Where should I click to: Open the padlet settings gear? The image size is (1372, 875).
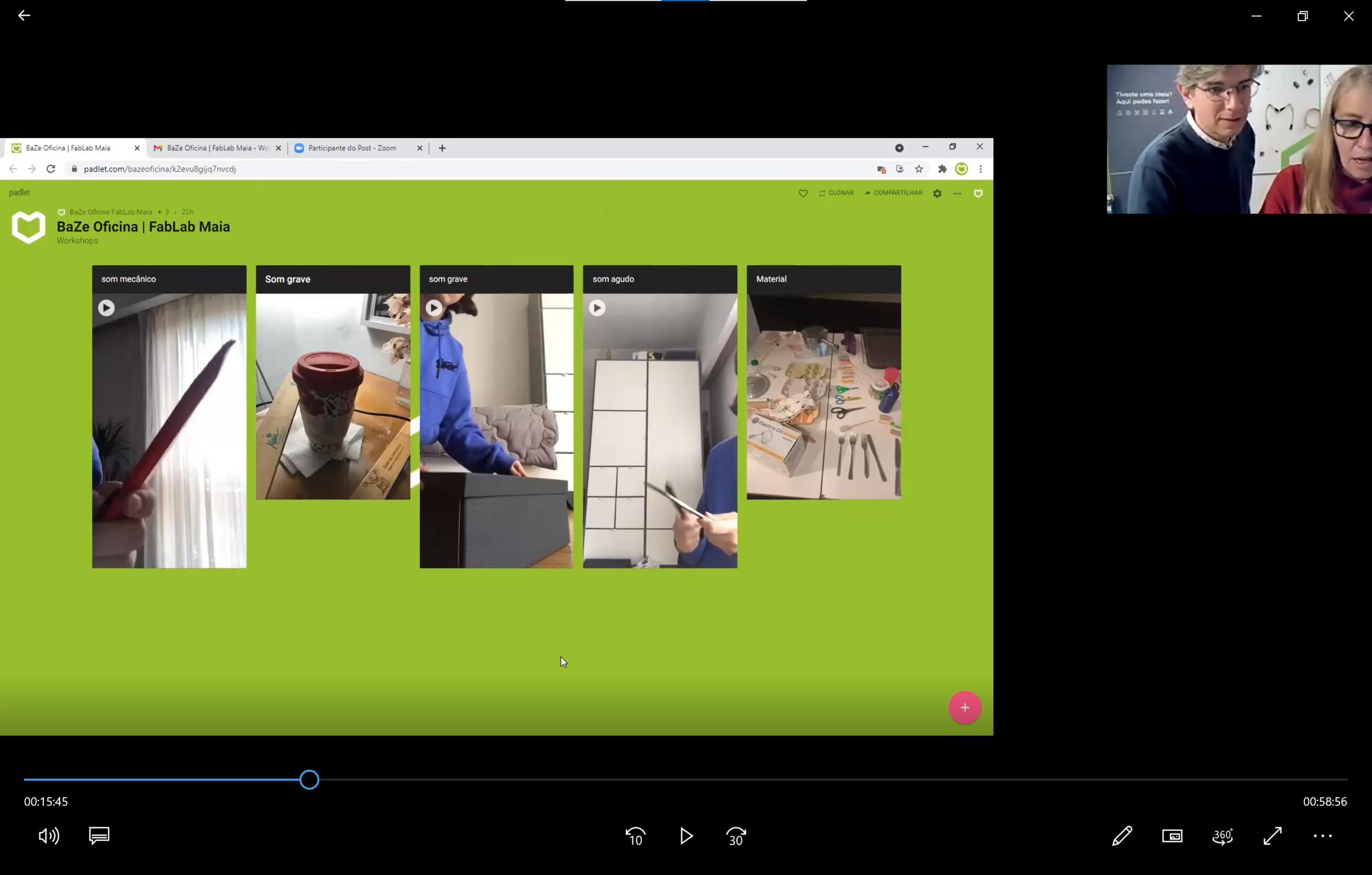937,193
